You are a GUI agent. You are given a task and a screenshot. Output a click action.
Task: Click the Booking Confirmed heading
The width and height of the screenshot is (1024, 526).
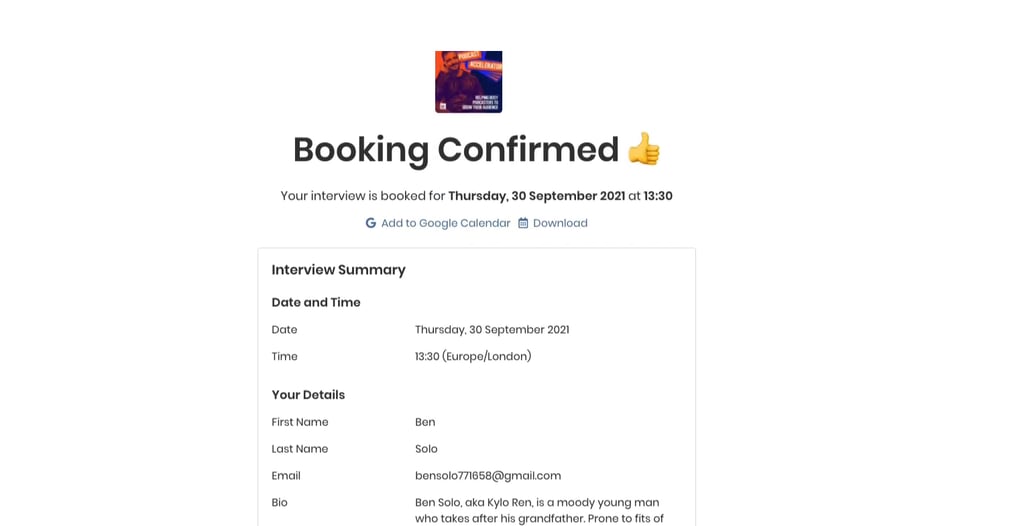(x=456, y=149)
